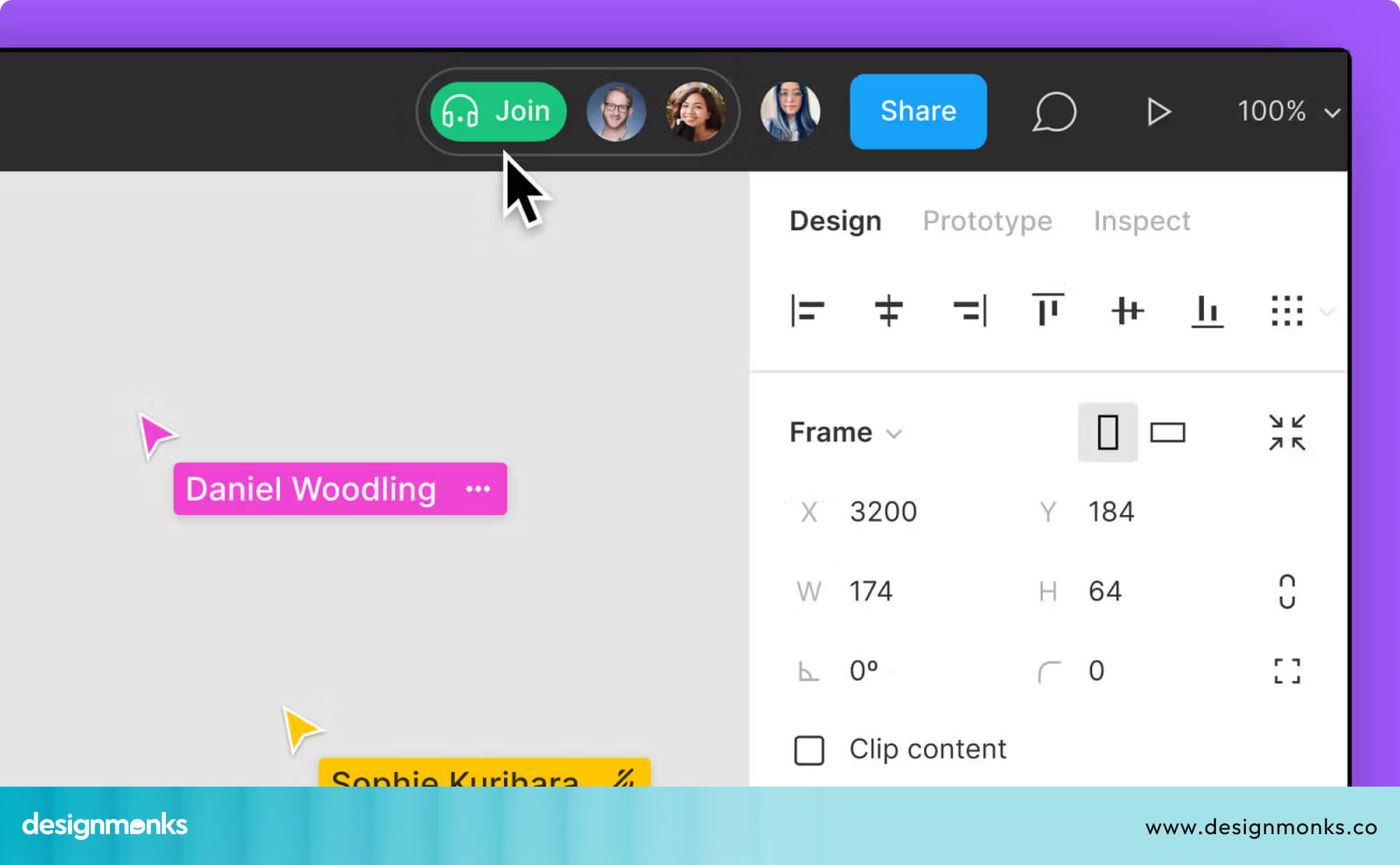
Task: Align vertical centers
Action: point(1128,311)
